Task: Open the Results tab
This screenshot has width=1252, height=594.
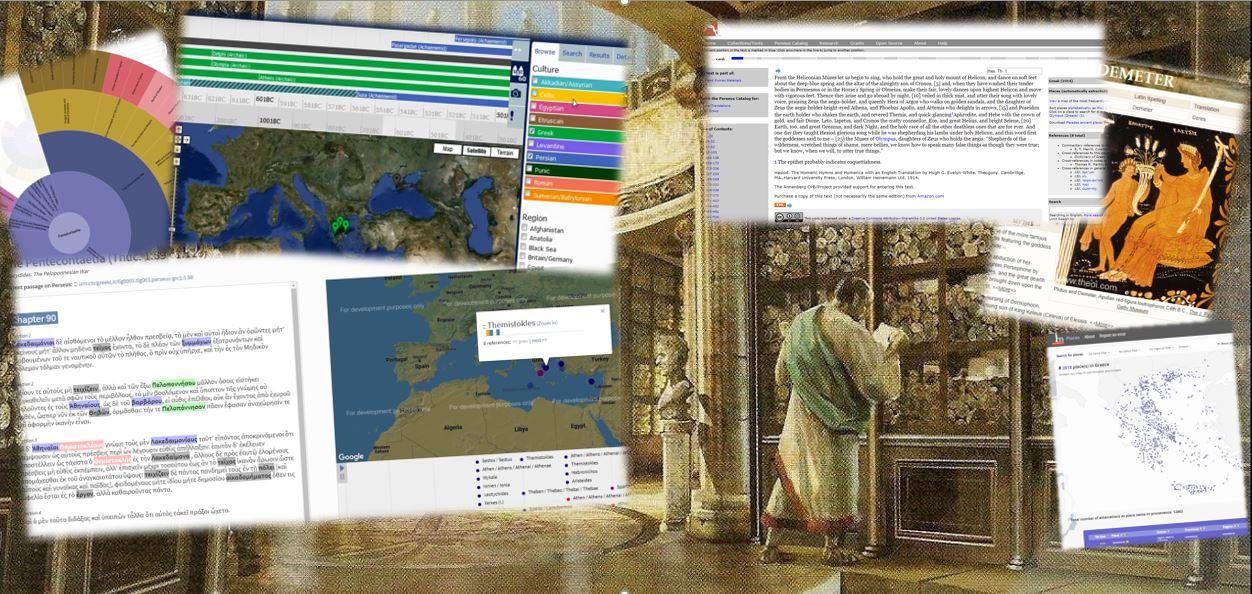Action: 599,55
